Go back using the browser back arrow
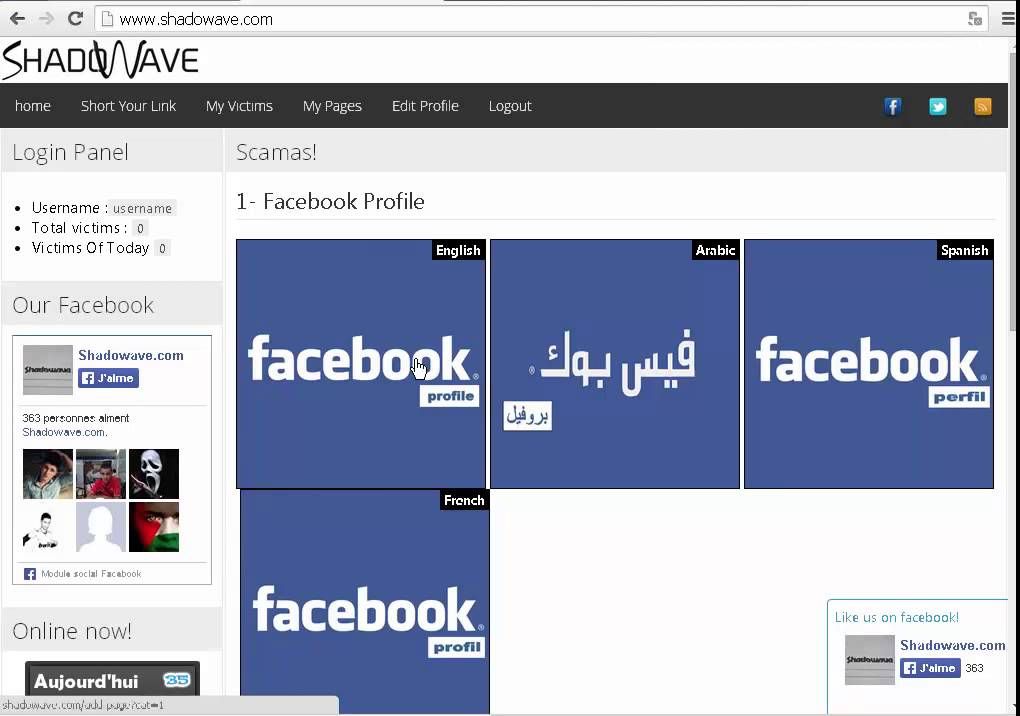Image resolution: width=1020 pixels, height=716 pixels. click(18, 19)
